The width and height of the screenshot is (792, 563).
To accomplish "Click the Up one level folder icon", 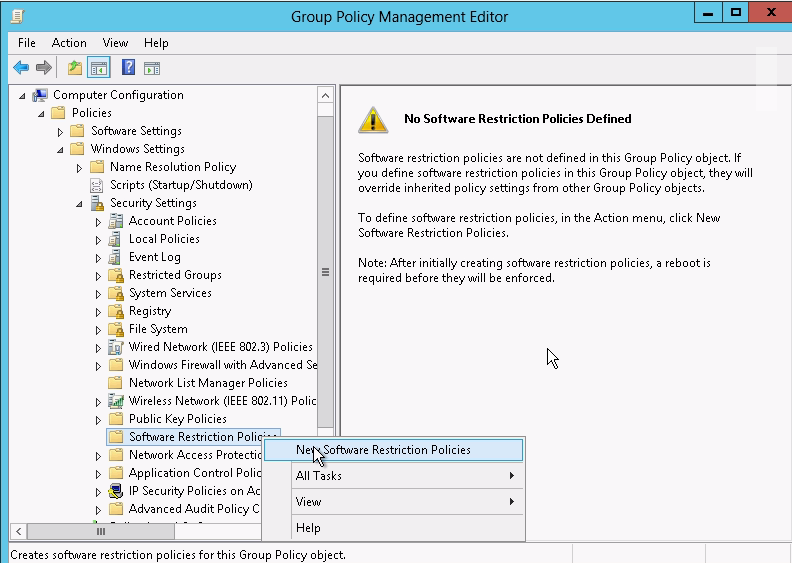I will [x=75, y=67].
